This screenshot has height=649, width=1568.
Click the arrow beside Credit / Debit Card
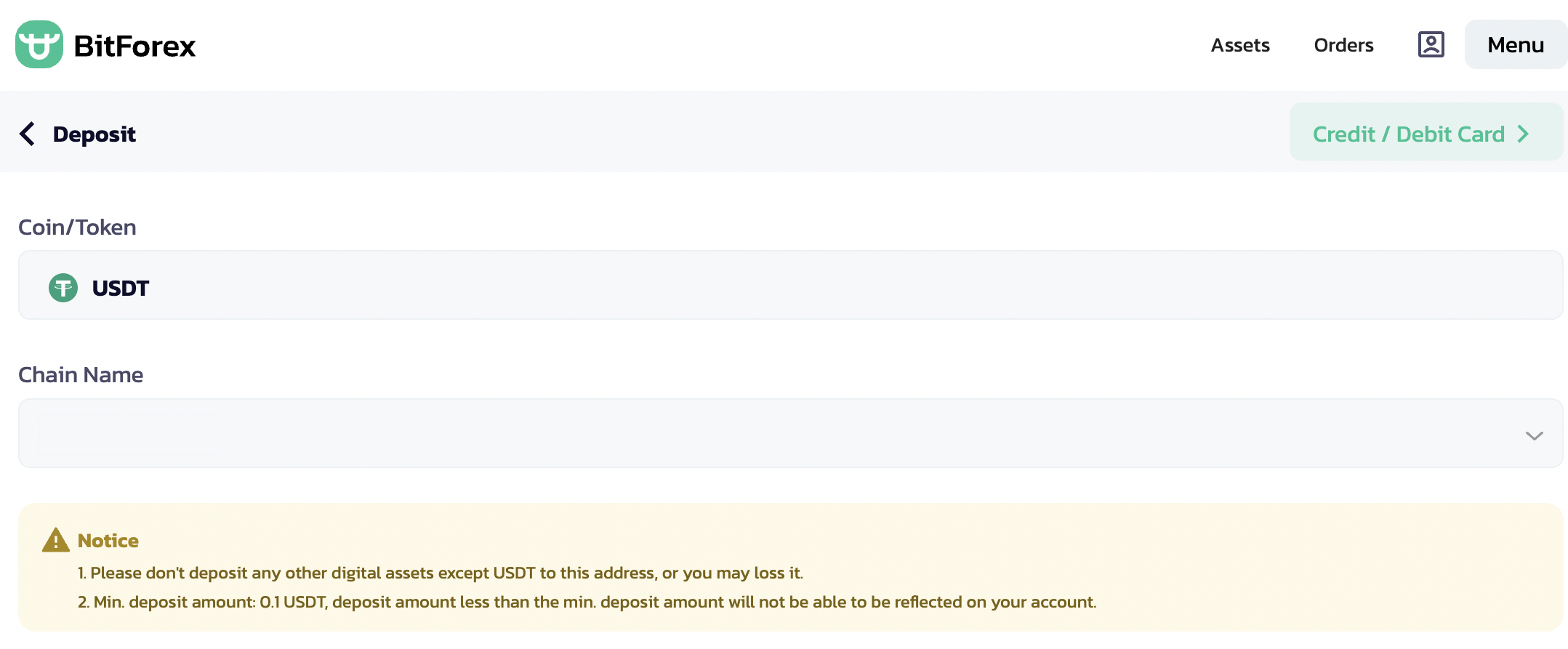click(x=1523, y=134)
